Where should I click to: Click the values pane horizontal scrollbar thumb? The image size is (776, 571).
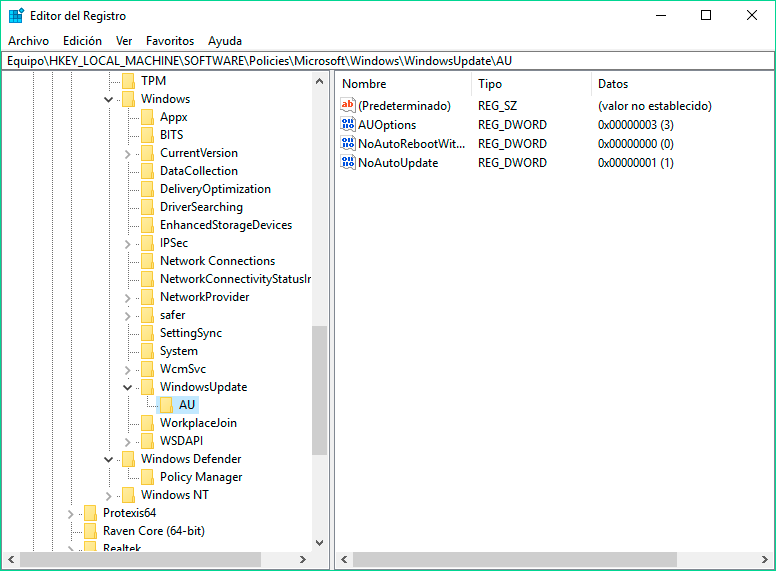coord(515,560)
